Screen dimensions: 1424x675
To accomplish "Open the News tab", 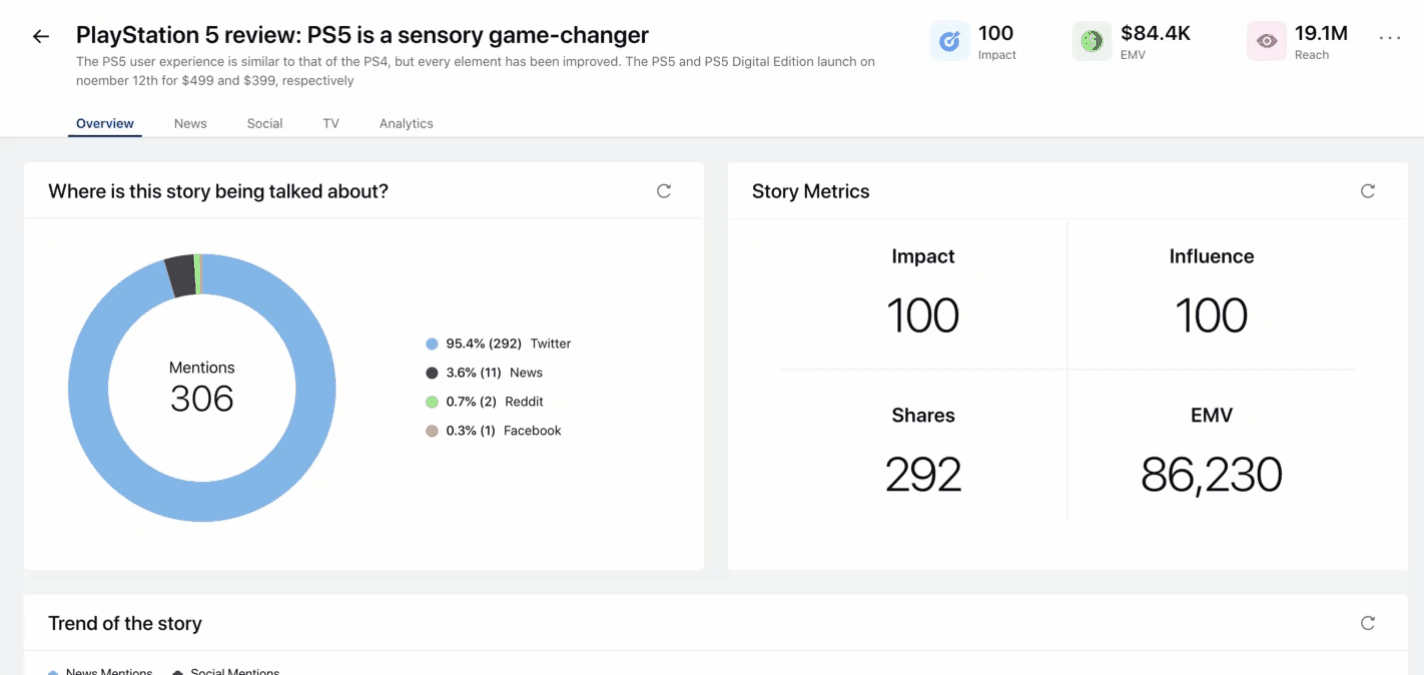I will (x=190, y=124).
